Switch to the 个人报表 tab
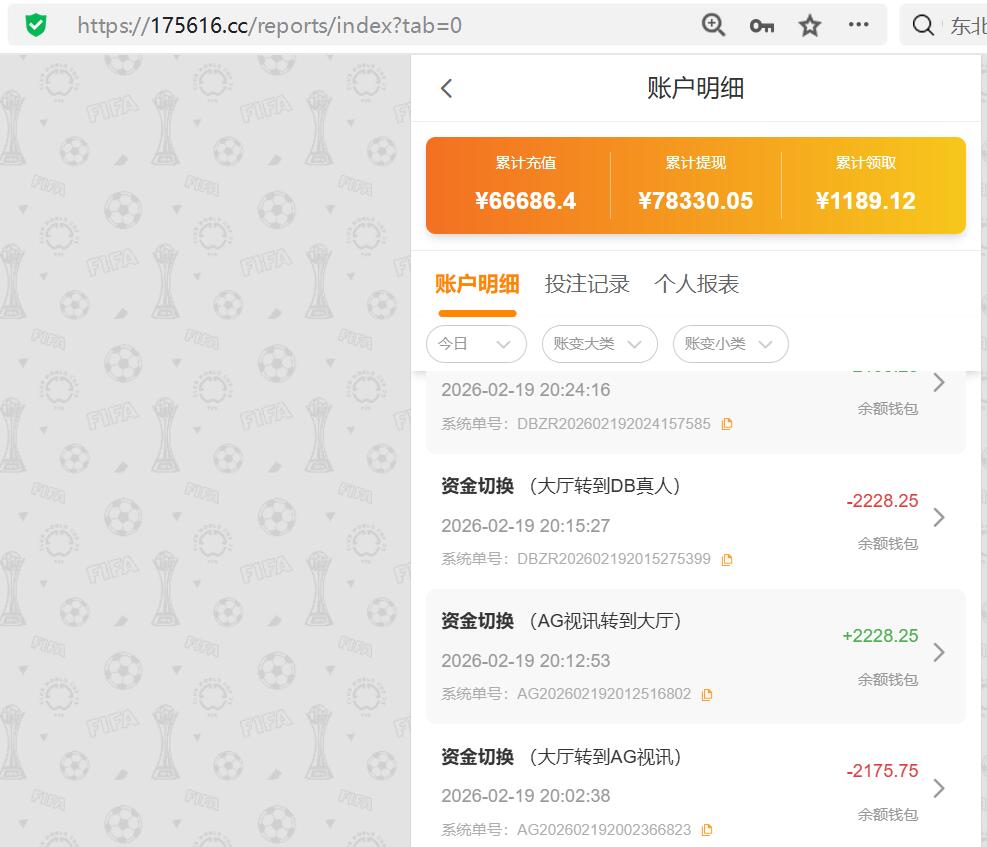 point(695,284)
